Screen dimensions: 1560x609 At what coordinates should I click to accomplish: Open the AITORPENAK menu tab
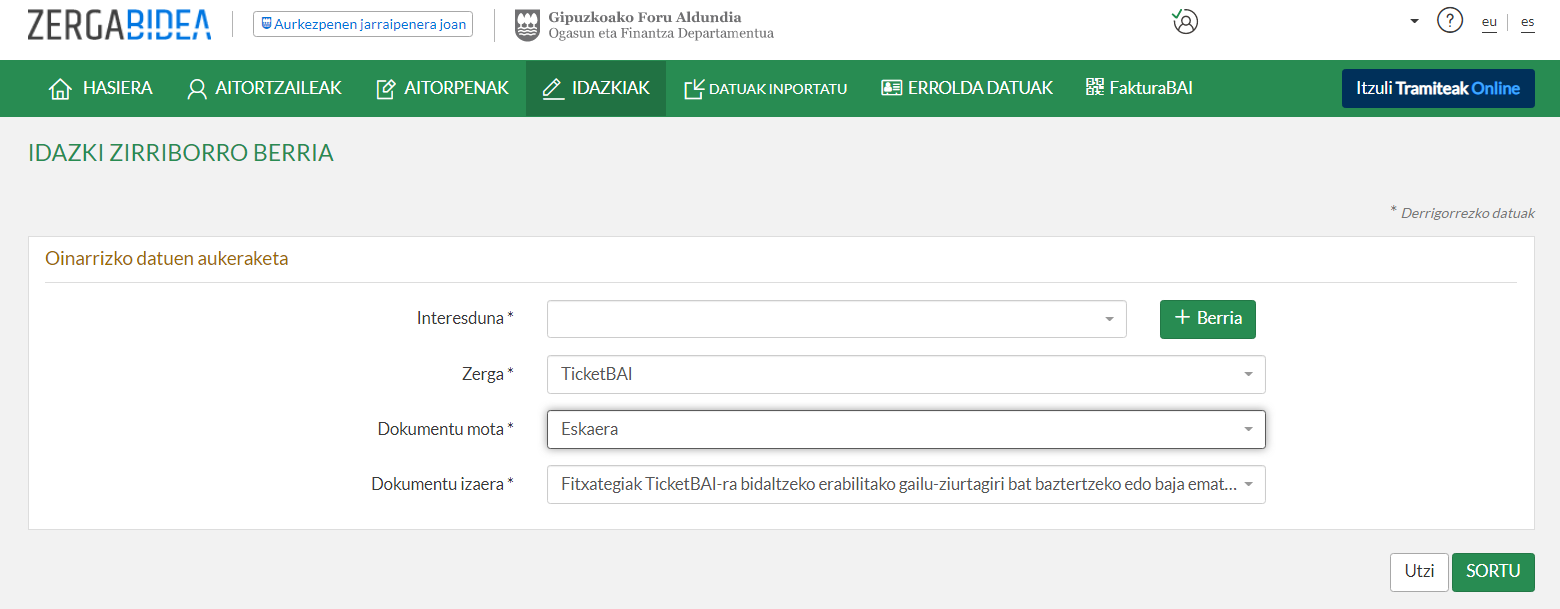(442, 89)
